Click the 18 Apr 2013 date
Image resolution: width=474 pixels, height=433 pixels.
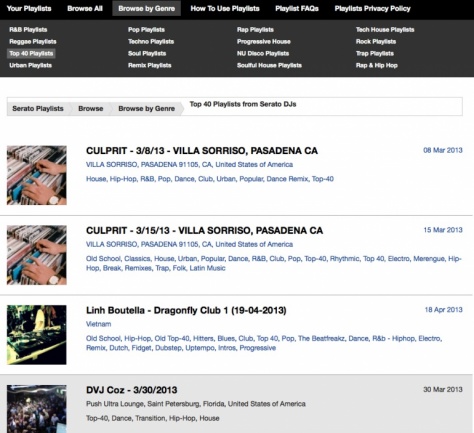(443, 310)
